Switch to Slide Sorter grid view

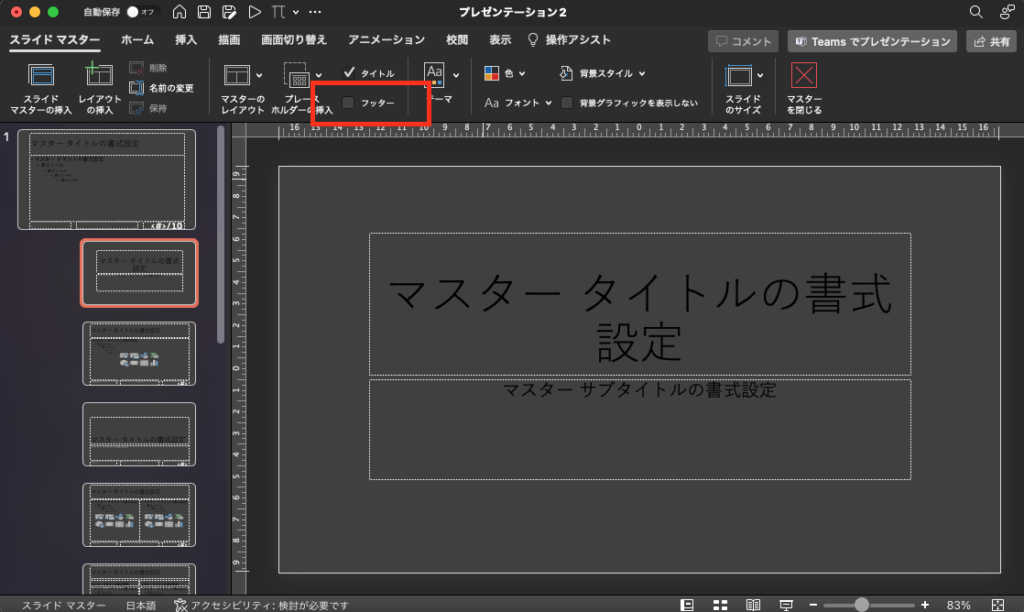click(x=720, y=605)
